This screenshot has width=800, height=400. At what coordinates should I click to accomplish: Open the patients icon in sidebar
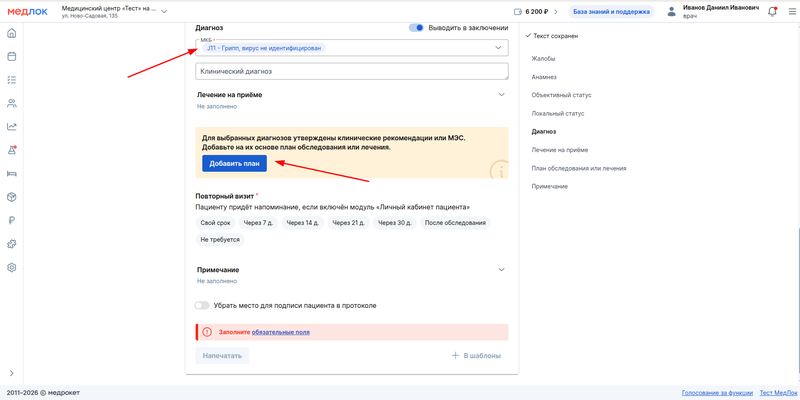click(12, 103)
